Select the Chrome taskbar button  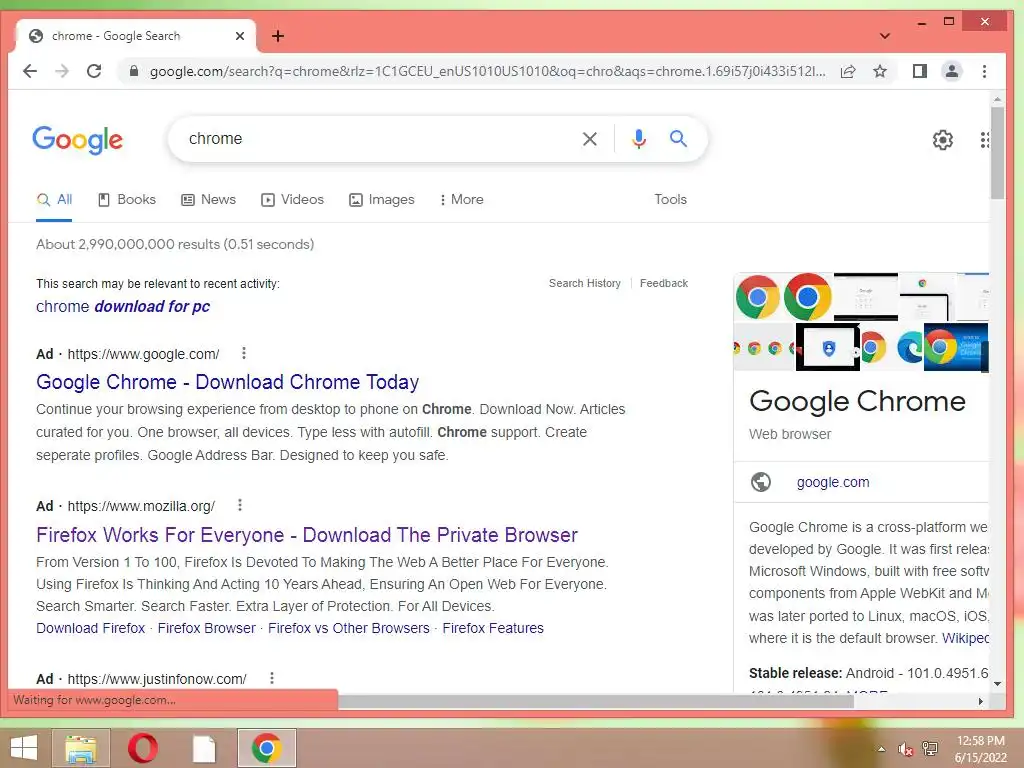266,748
